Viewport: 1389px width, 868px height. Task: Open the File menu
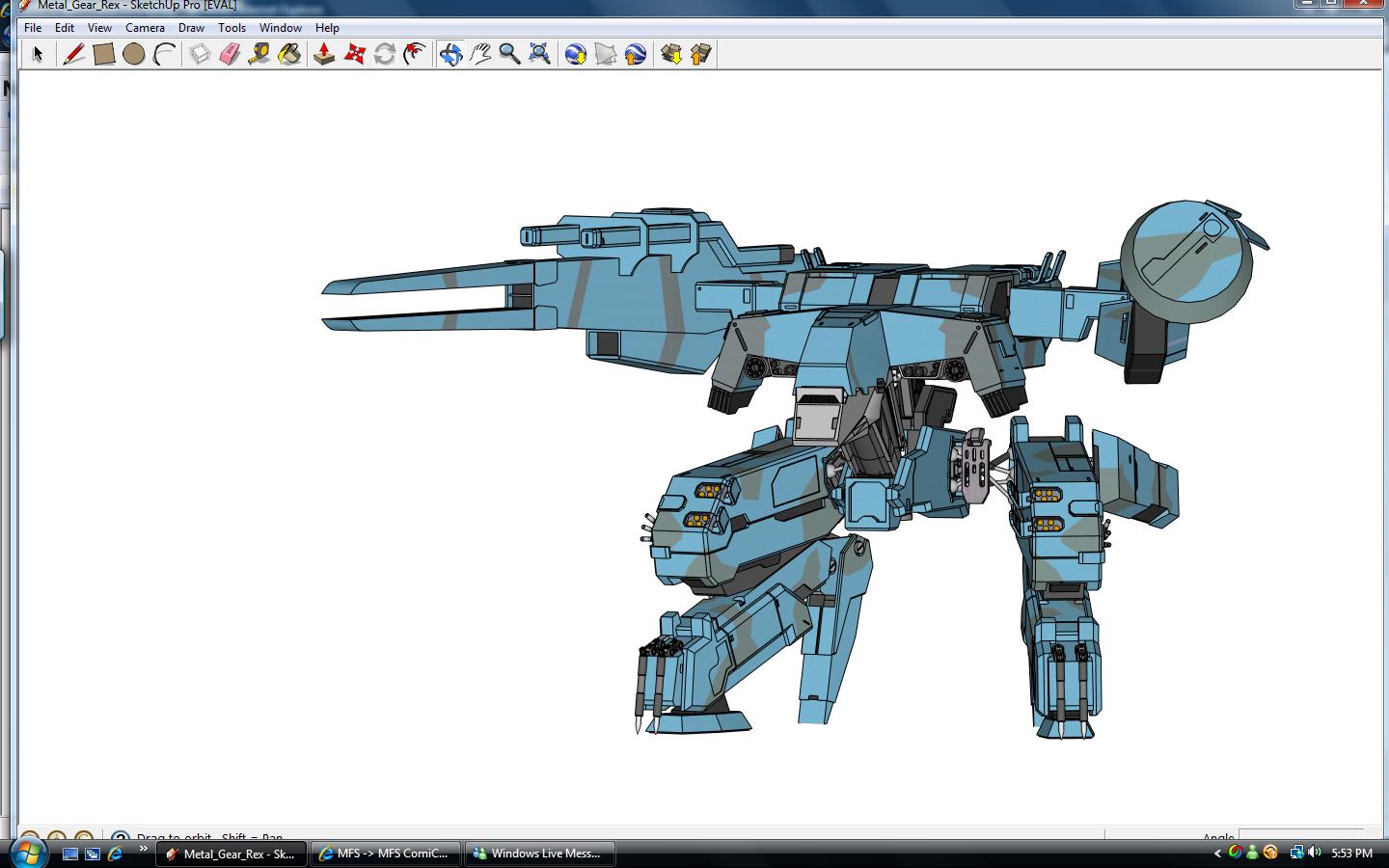click(x=33, y=28)
